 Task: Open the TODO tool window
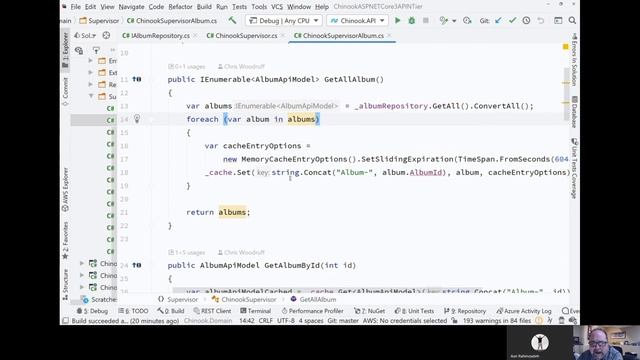(133, 311)
